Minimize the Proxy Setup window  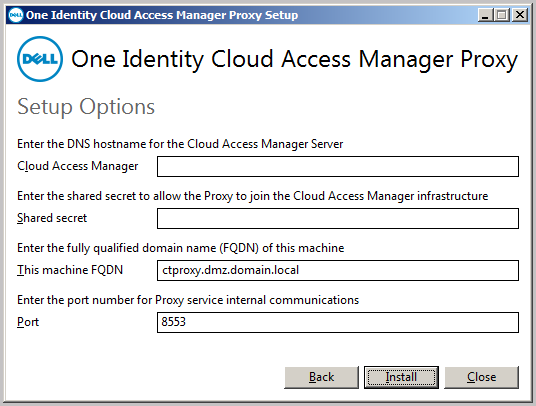[485, 15]
